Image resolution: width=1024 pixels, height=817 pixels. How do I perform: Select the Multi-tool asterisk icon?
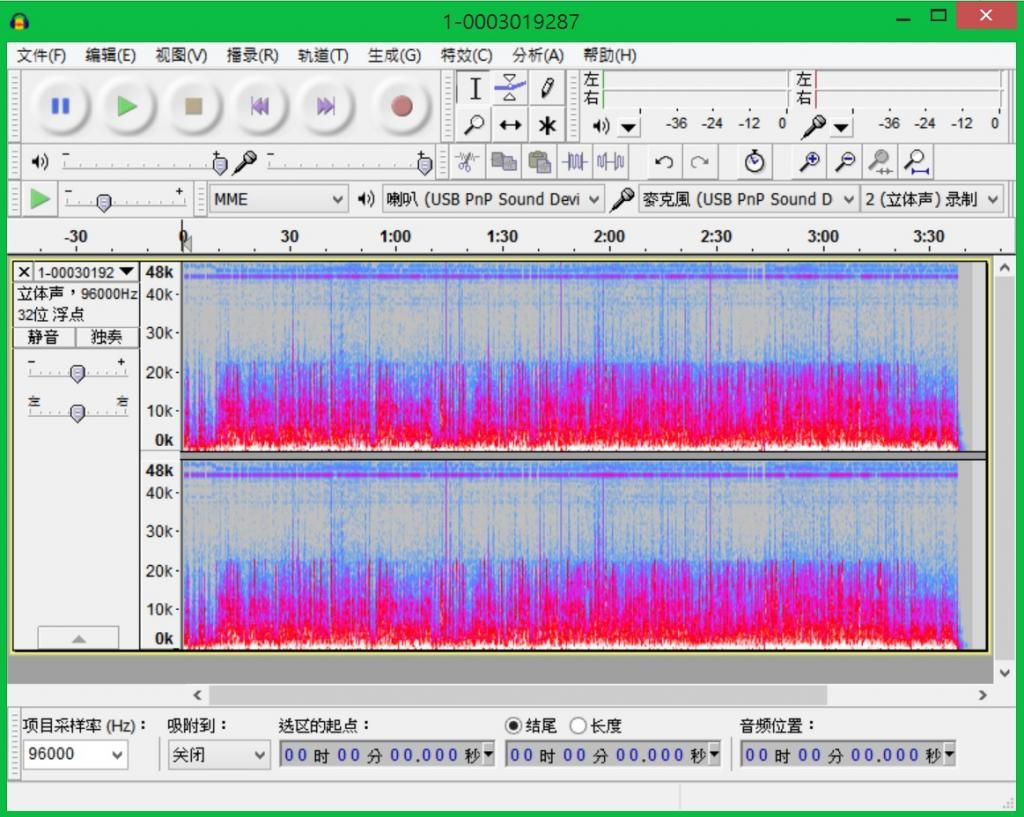(547, 125)
